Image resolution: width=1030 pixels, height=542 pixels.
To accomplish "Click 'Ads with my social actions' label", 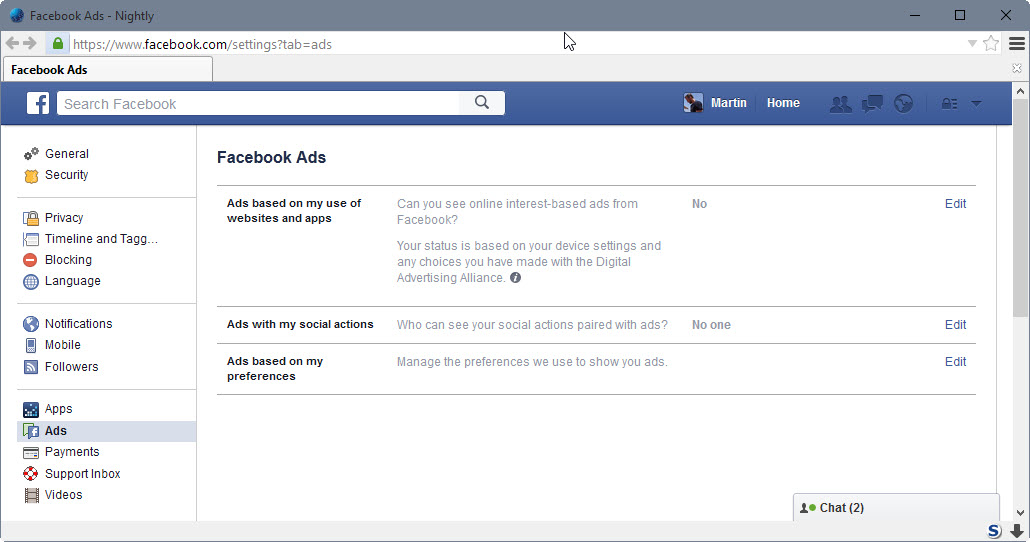I will [x=300, y=325].
